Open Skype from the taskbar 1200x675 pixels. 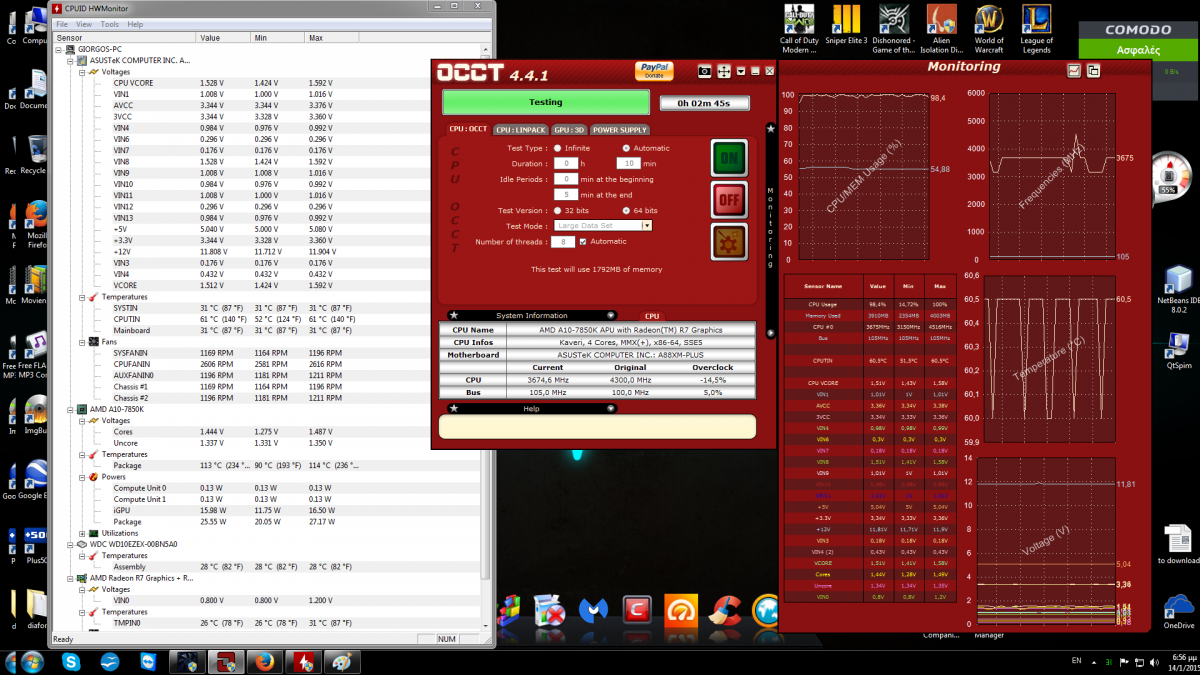[71, 661]
